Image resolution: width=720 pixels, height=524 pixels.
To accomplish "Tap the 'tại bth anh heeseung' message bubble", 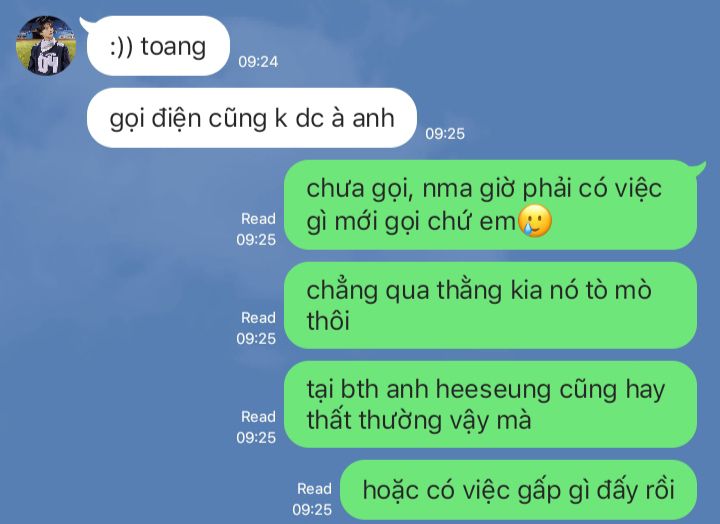I will pyautogui.click(x=490, y=405).
